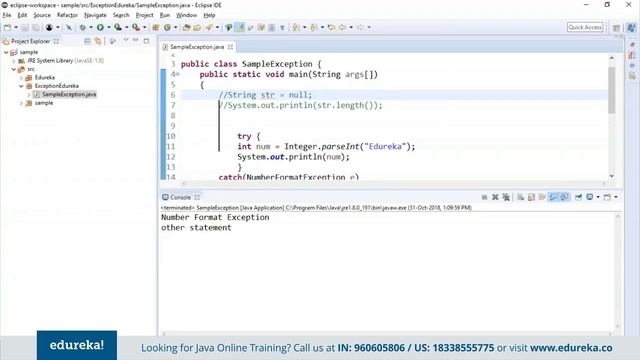The image size is (640, 360).
Task: Open the Open Console dropdown arrow
Action: coord(616,197)
